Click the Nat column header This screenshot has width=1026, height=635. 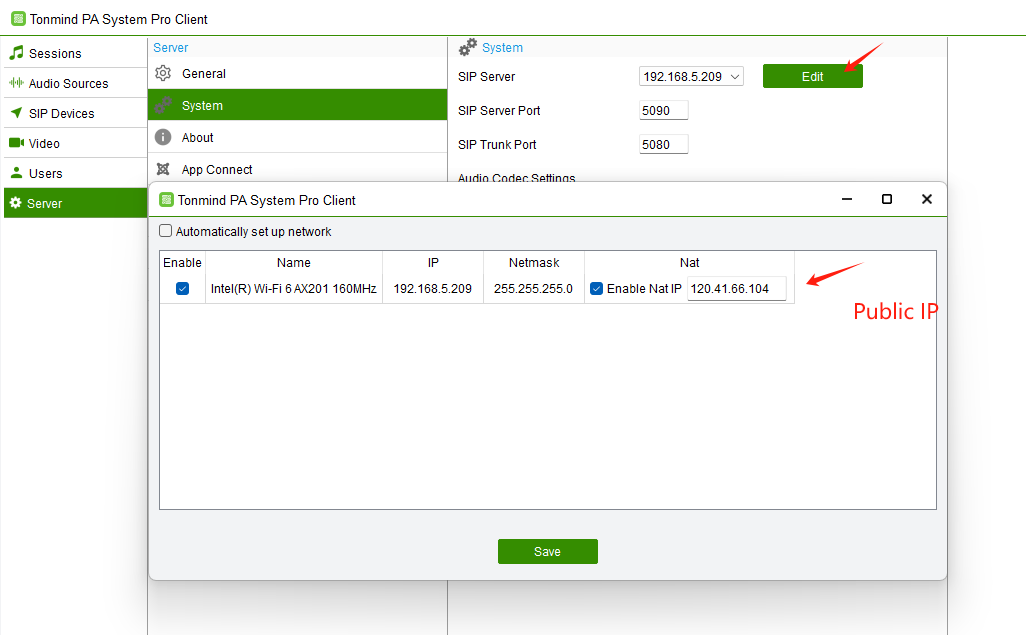coord(690,263)
